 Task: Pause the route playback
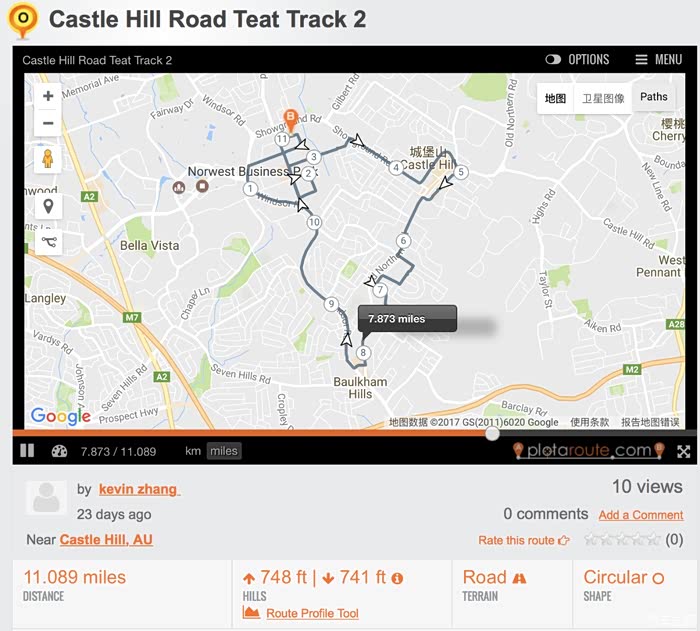pos(27,451)
